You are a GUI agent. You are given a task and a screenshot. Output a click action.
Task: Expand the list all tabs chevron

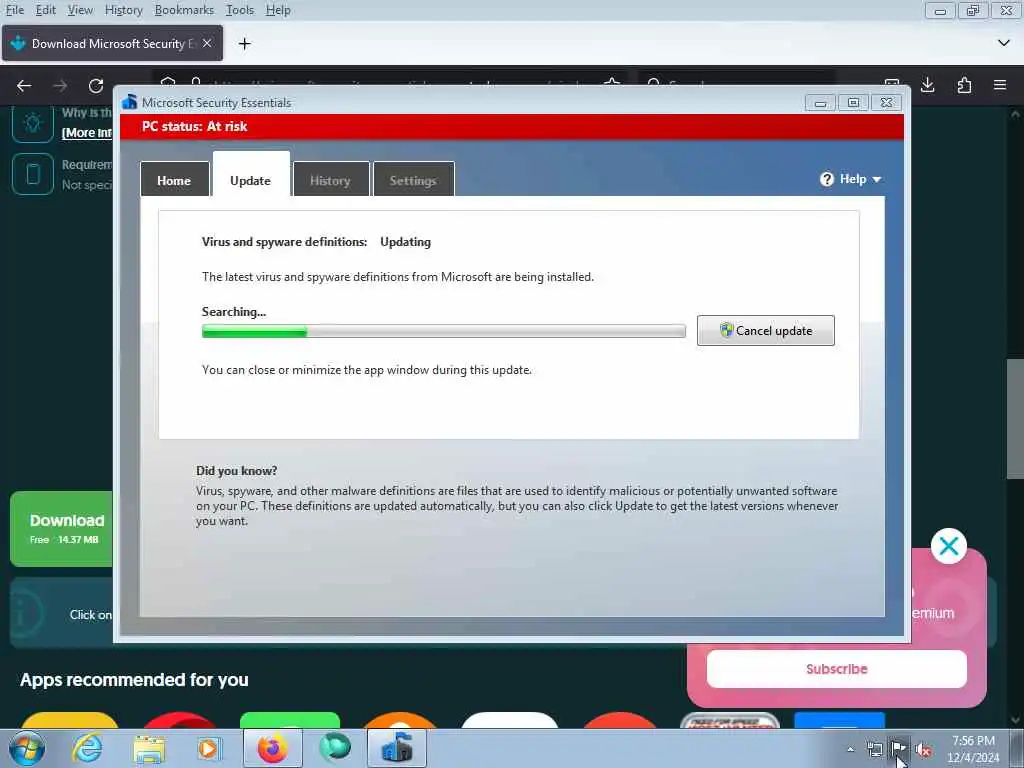coord(1004,43)
